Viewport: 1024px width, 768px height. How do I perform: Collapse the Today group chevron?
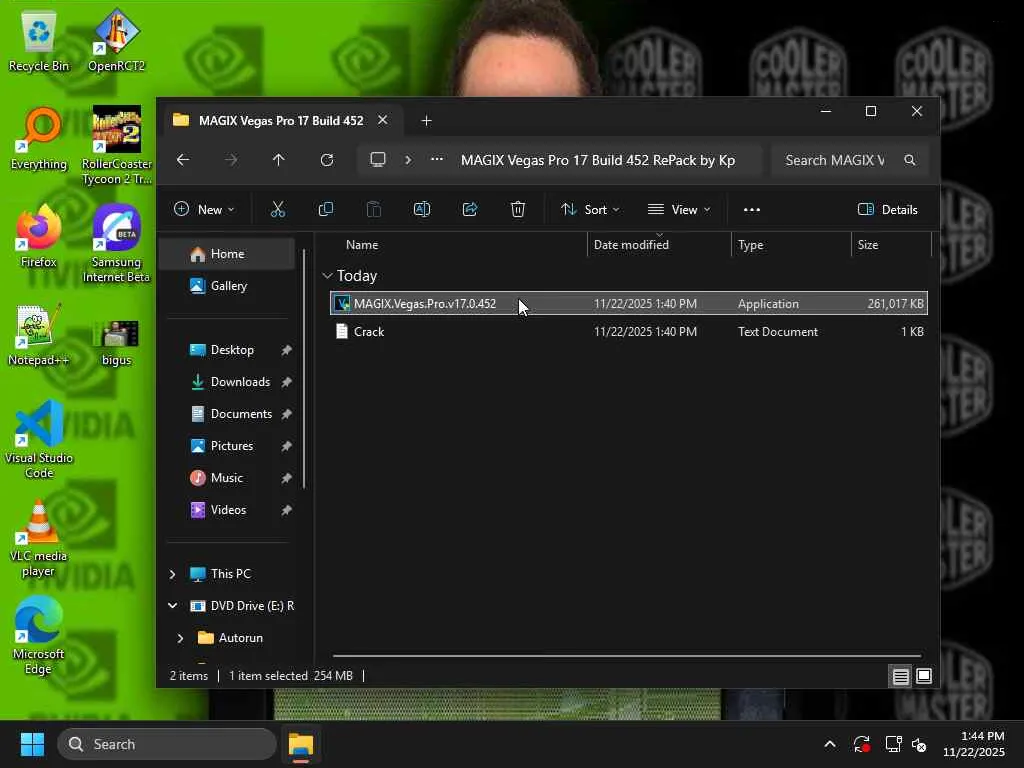tap(327, 276)
